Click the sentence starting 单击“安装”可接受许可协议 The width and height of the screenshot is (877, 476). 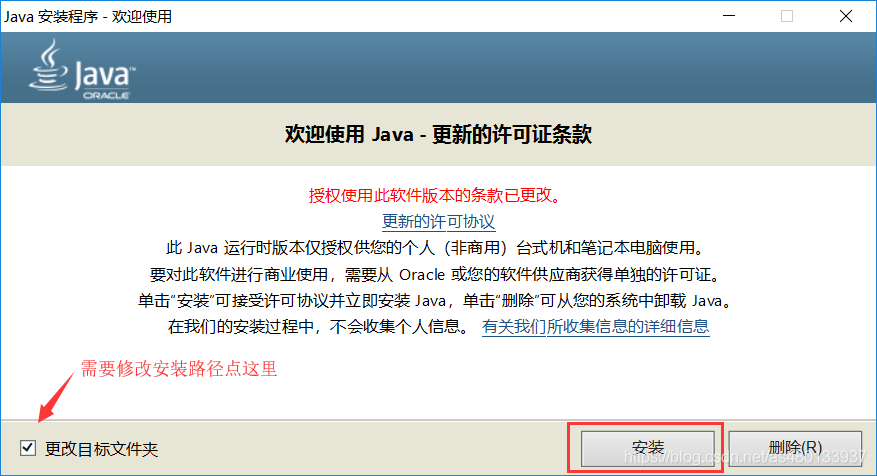point(436,301)
